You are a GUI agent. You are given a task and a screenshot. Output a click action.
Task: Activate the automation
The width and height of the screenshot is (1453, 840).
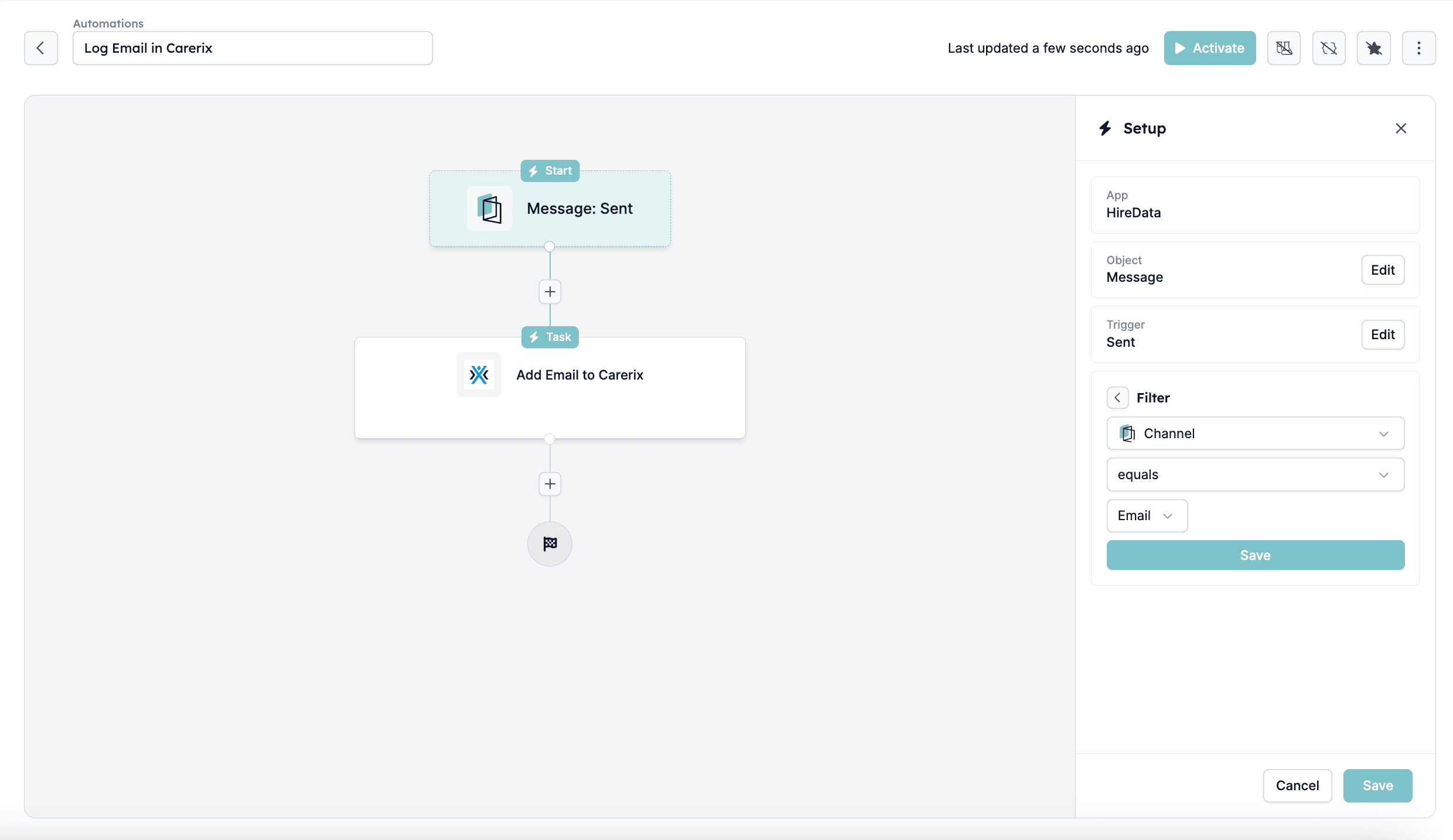tap(1209, 48)
